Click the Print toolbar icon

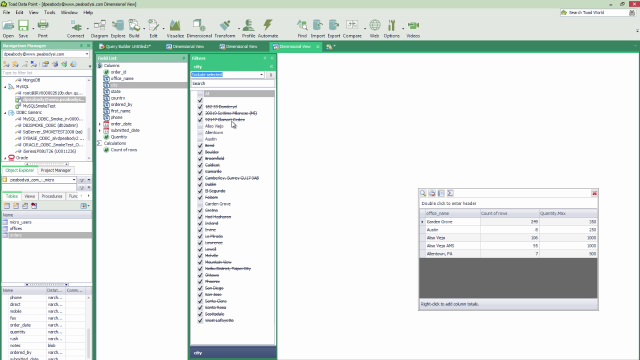pyautogui.click(x=43, y=29)
